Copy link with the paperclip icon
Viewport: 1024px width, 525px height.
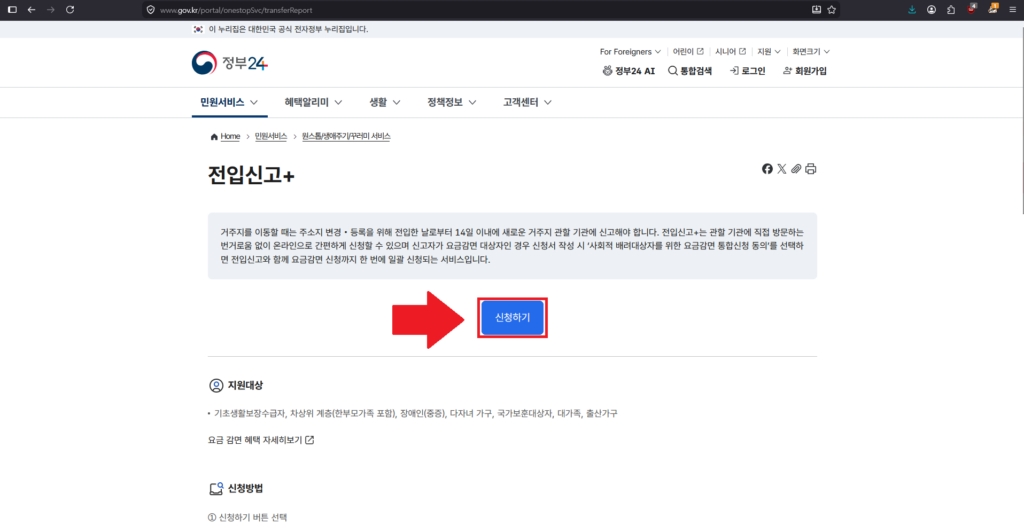796,168
